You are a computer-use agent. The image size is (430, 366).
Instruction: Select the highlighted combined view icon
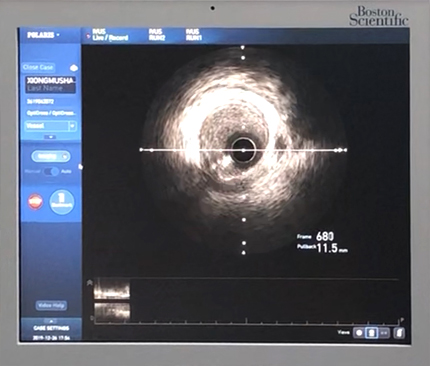(x=371, y=333)
